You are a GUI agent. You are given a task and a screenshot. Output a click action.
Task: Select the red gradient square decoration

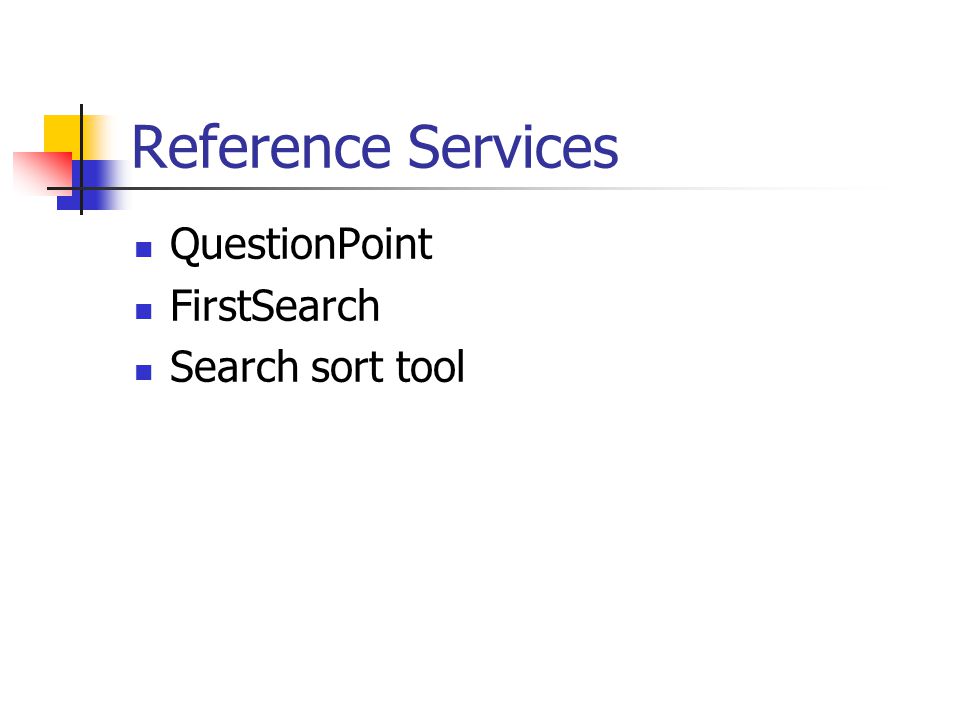point(42,173)
